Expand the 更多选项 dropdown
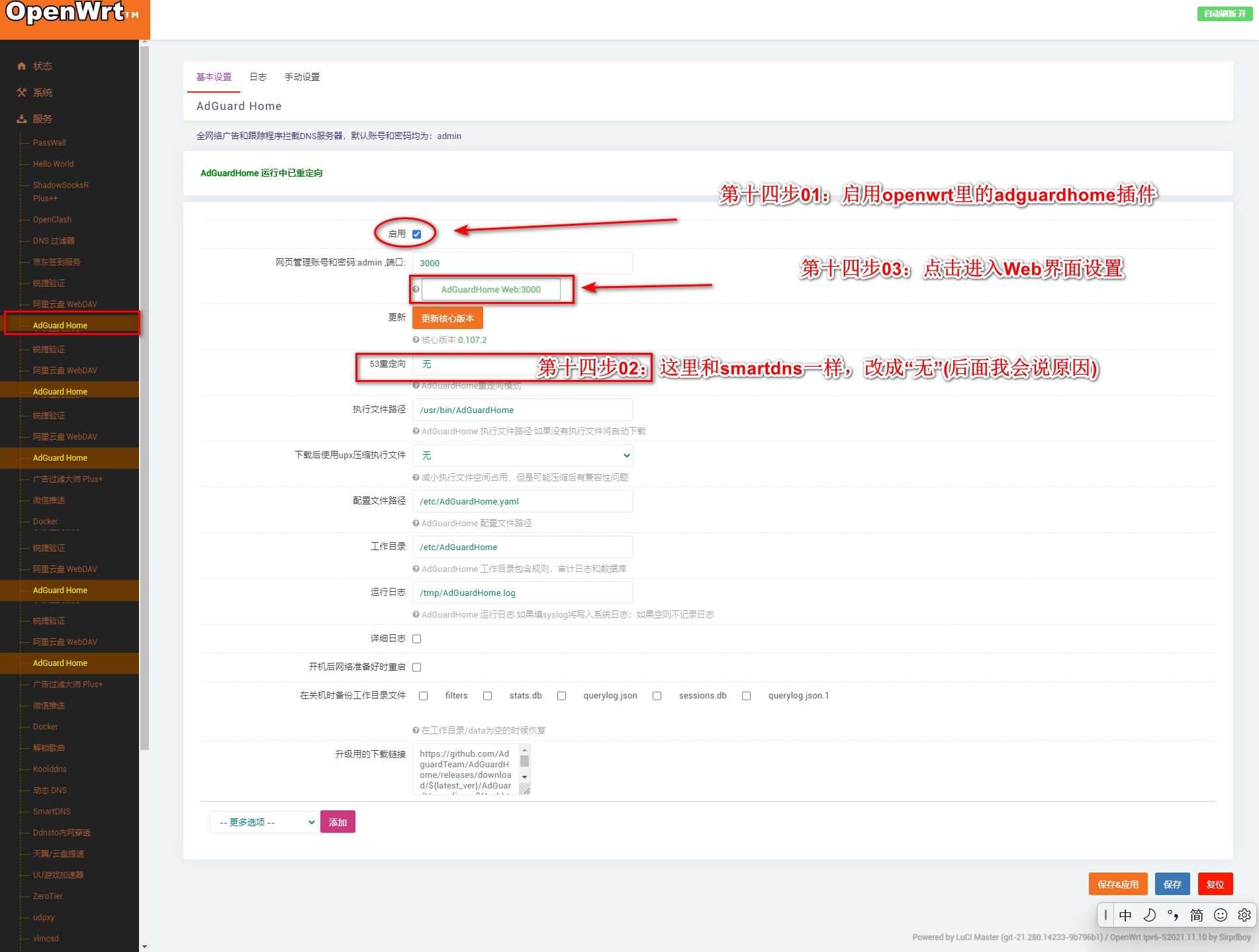Screen dimensions: 1259x952 pyautogui.click(x=264, y=822)
